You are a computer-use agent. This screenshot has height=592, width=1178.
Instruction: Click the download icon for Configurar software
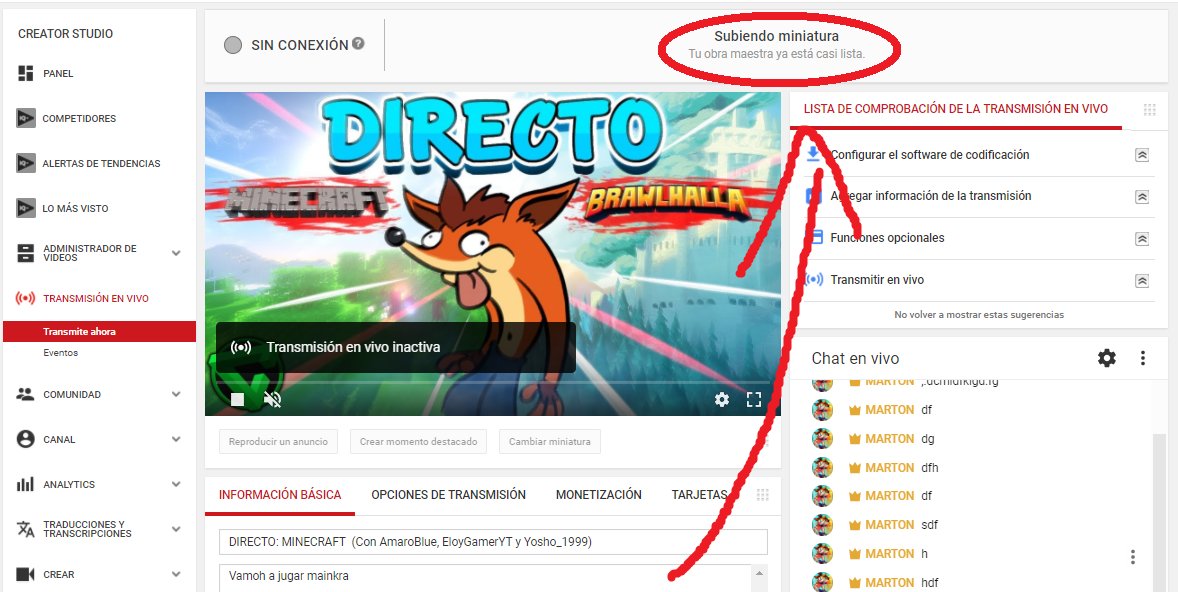pyautogui.click(x=813, y=155)
